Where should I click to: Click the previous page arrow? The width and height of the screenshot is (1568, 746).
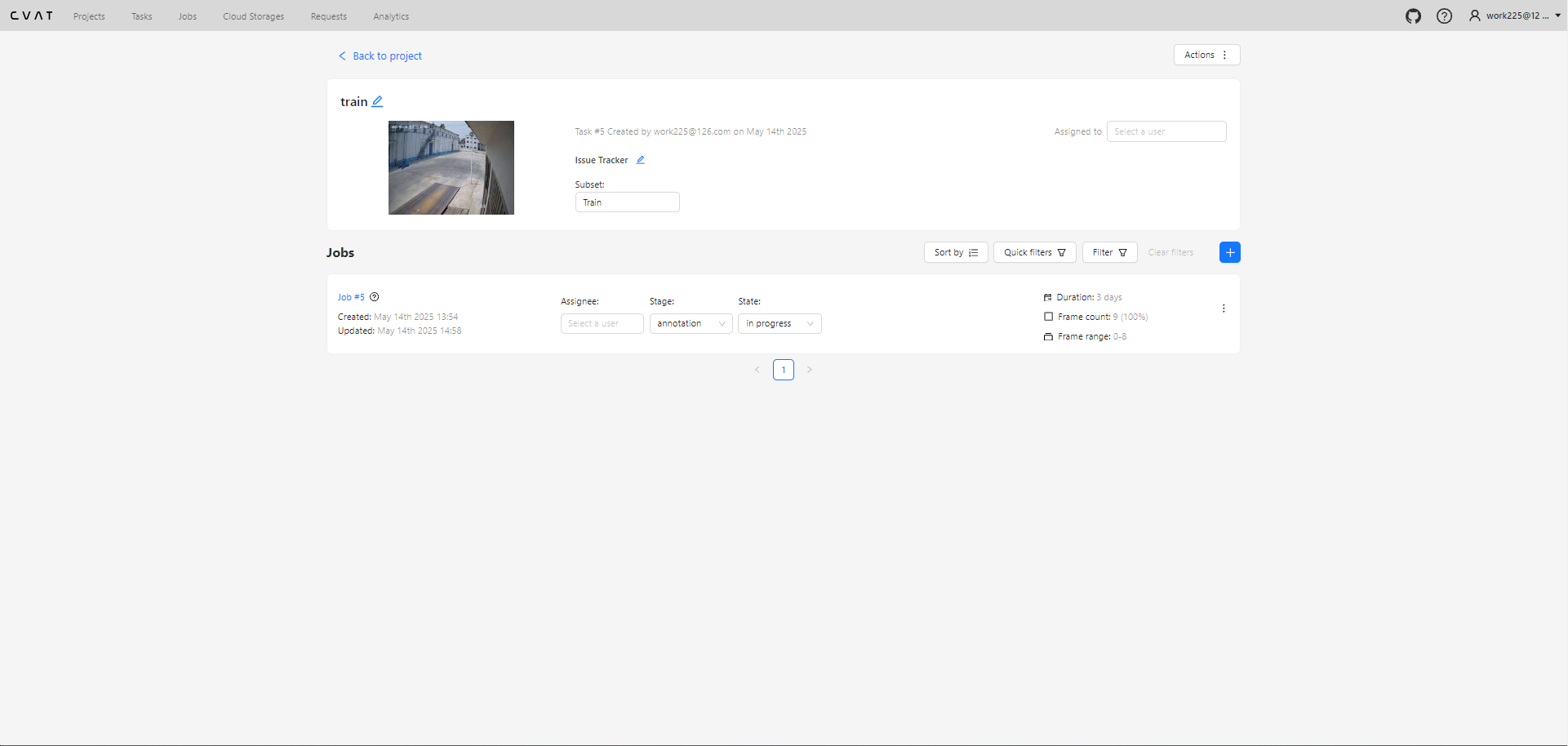click(x=757, y=370)
